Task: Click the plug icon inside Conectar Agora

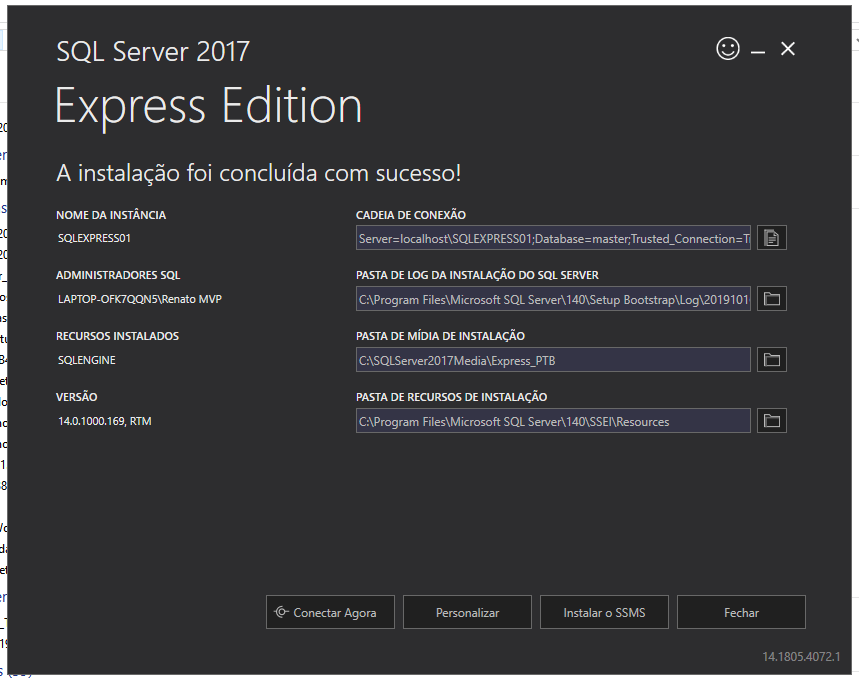Action: point(282,612)
